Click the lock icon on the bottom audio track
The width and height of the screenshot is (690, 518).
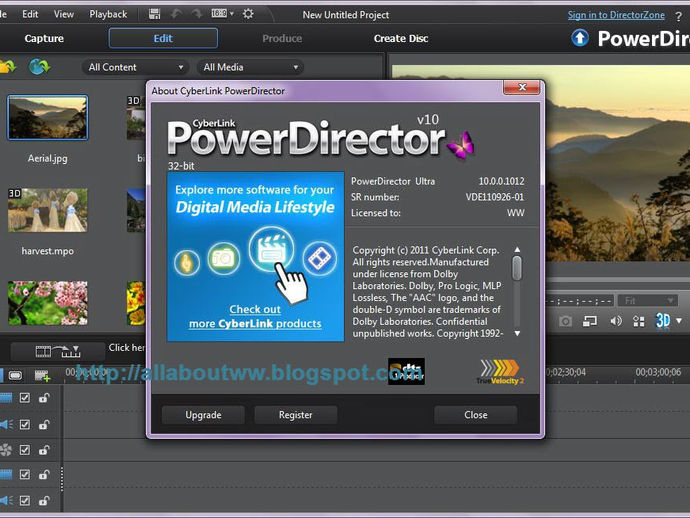point(44,501)
